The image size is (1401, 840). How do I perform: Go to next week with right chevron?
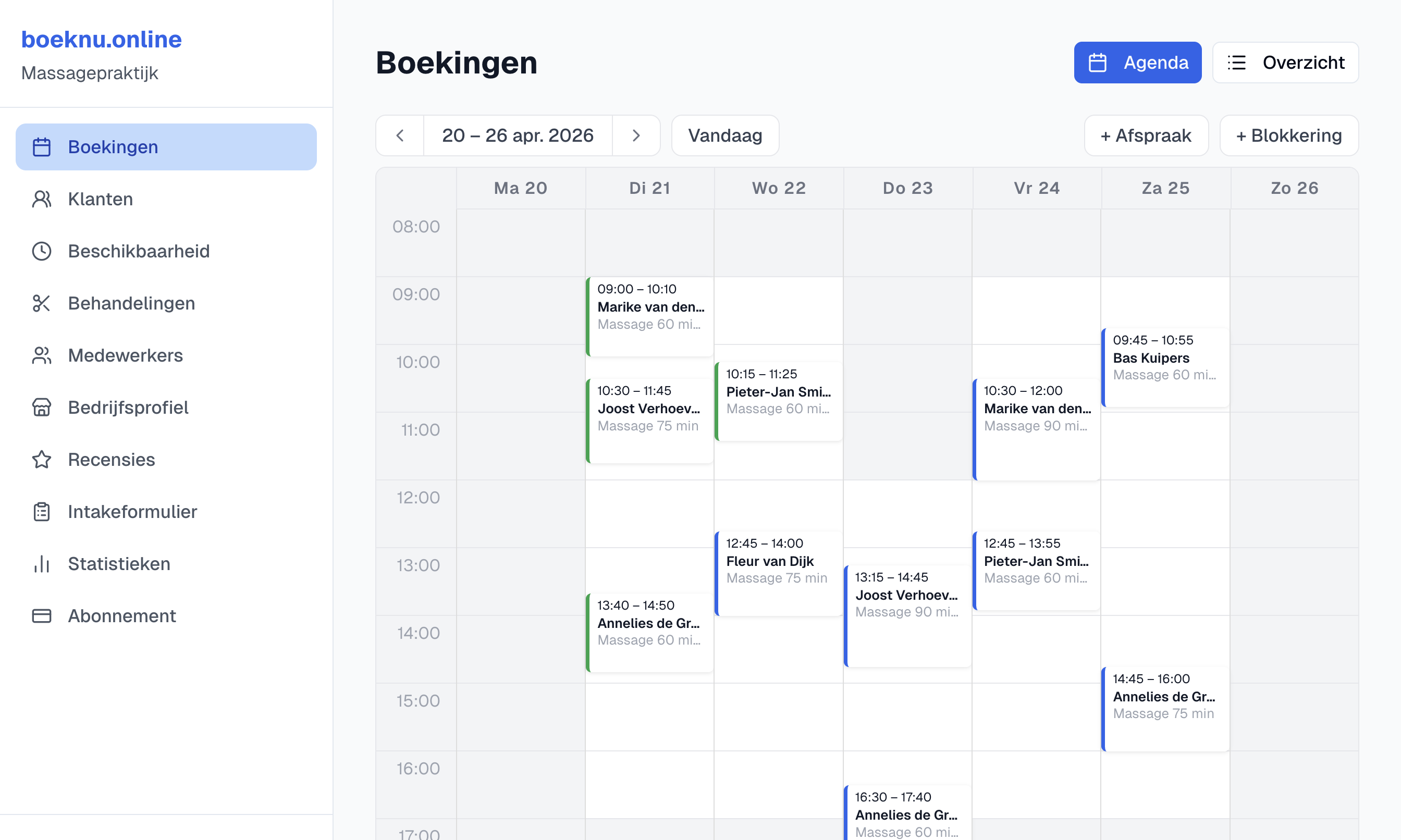click(636, 135)
